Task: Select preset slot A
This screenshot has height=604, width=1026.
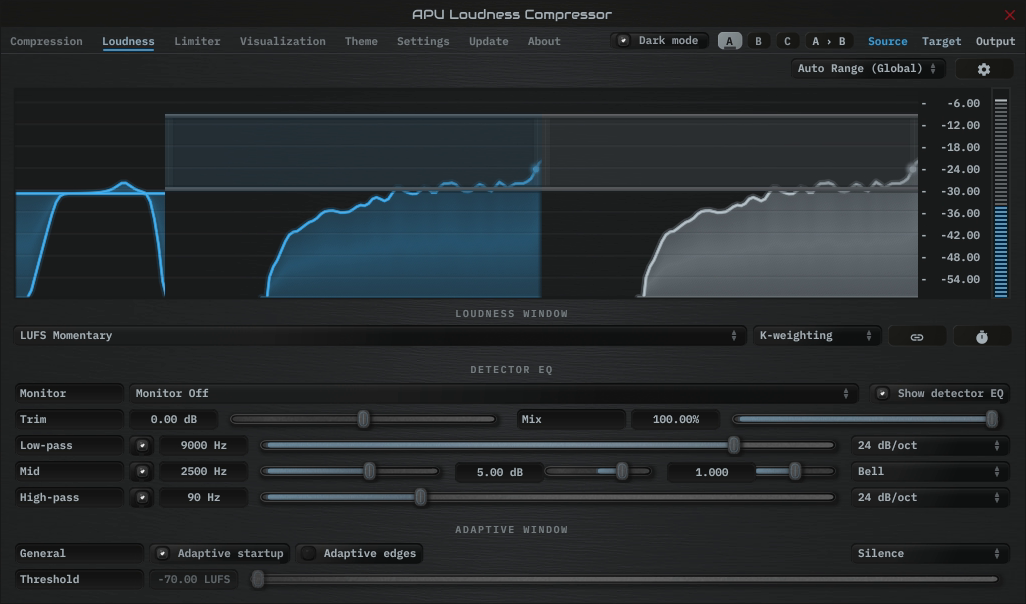Action: pyautogui.click(x=730, y=41)
